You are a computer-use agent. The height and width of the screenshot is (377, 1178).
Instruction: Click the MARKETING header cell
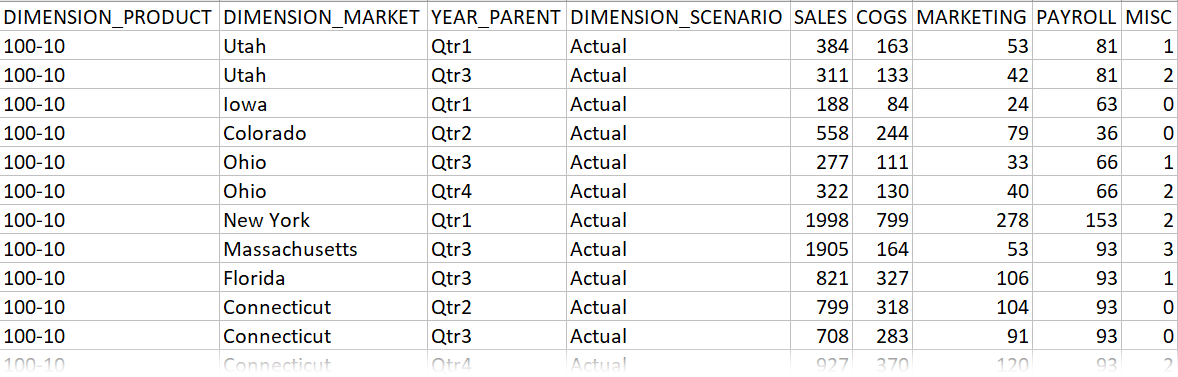coord(971,17)
